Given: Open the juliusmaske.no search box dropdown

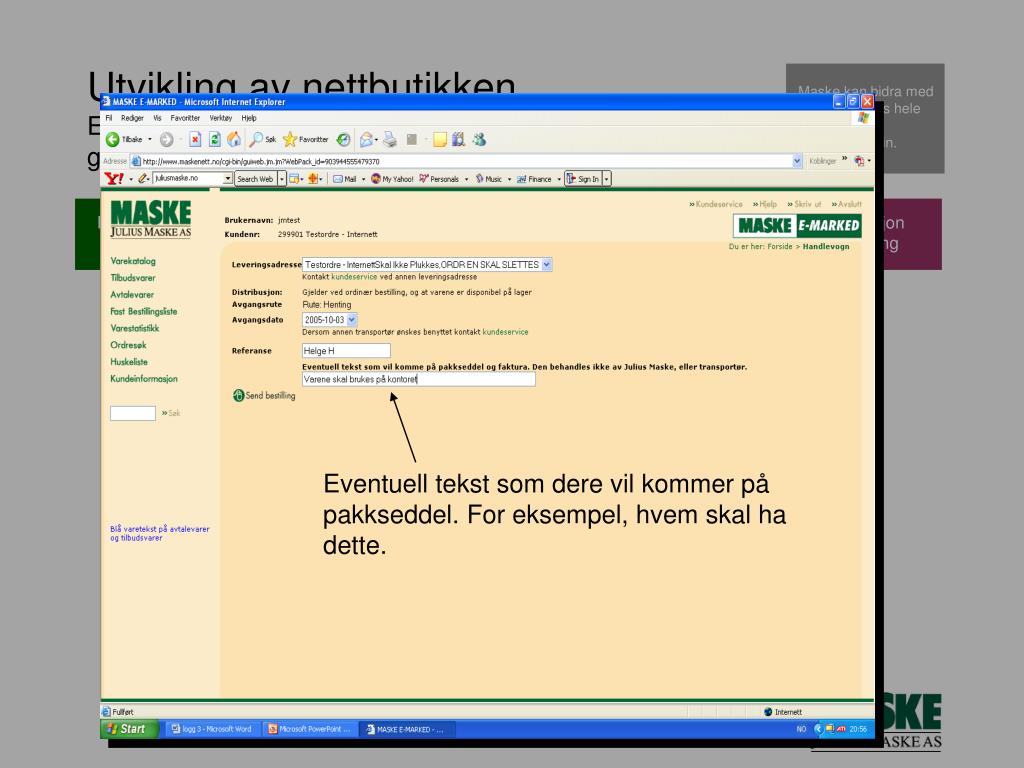Looking at the screenshot, I should [x=227, y=178].
